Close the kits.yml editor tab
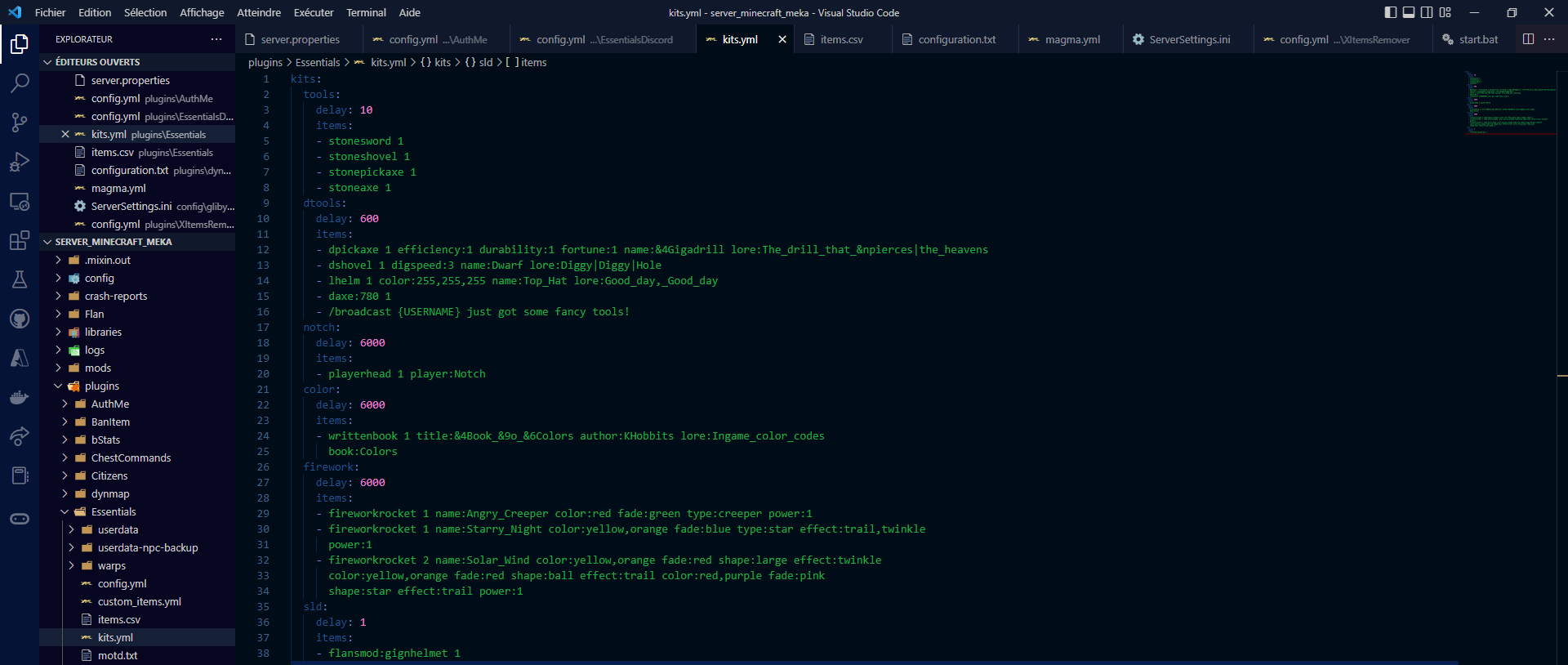1568x665 pixels. pos(782,39)
